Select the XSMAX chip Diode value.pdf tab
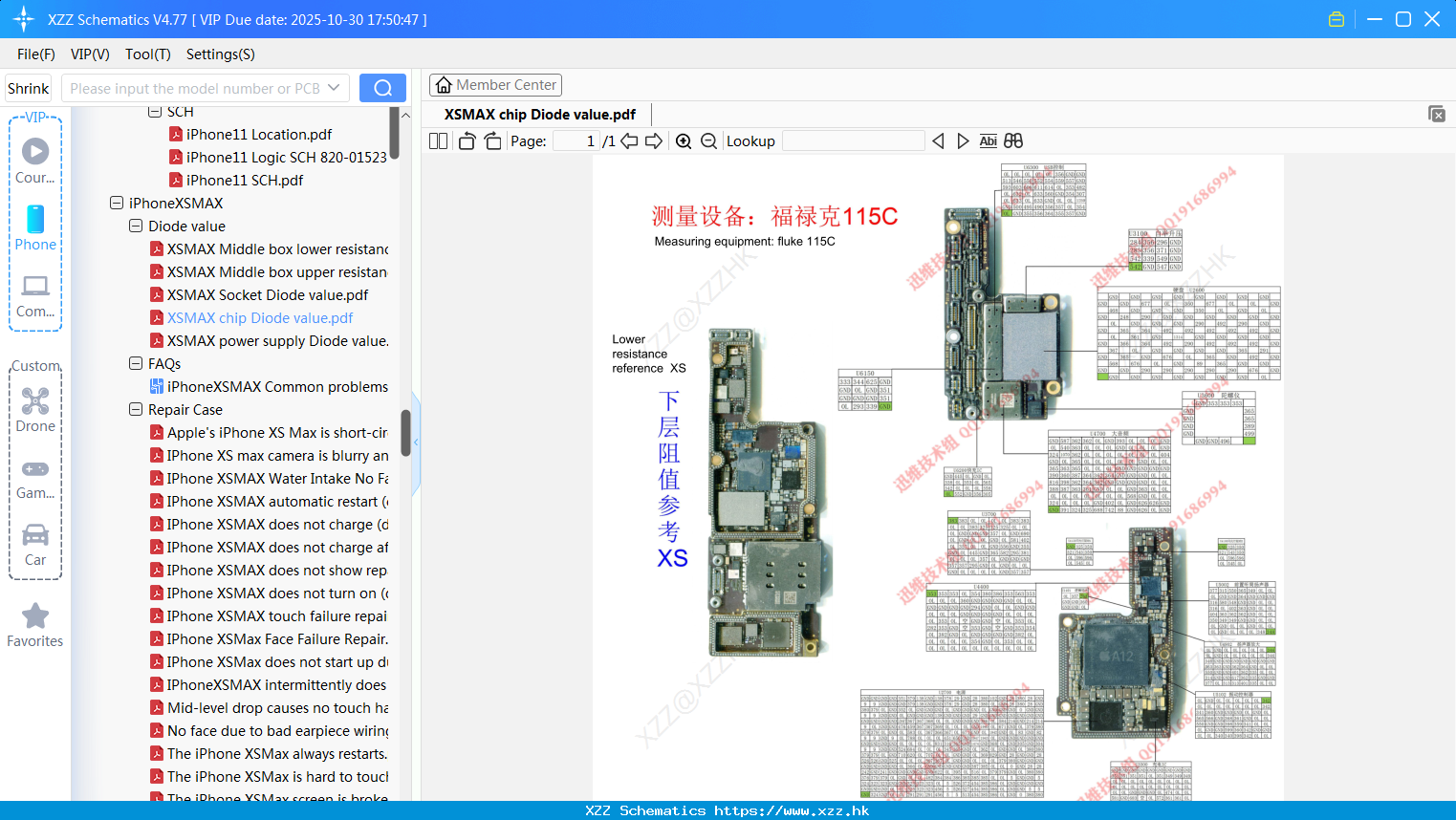Screen dimensions: 1456x820 coord(540,115)
